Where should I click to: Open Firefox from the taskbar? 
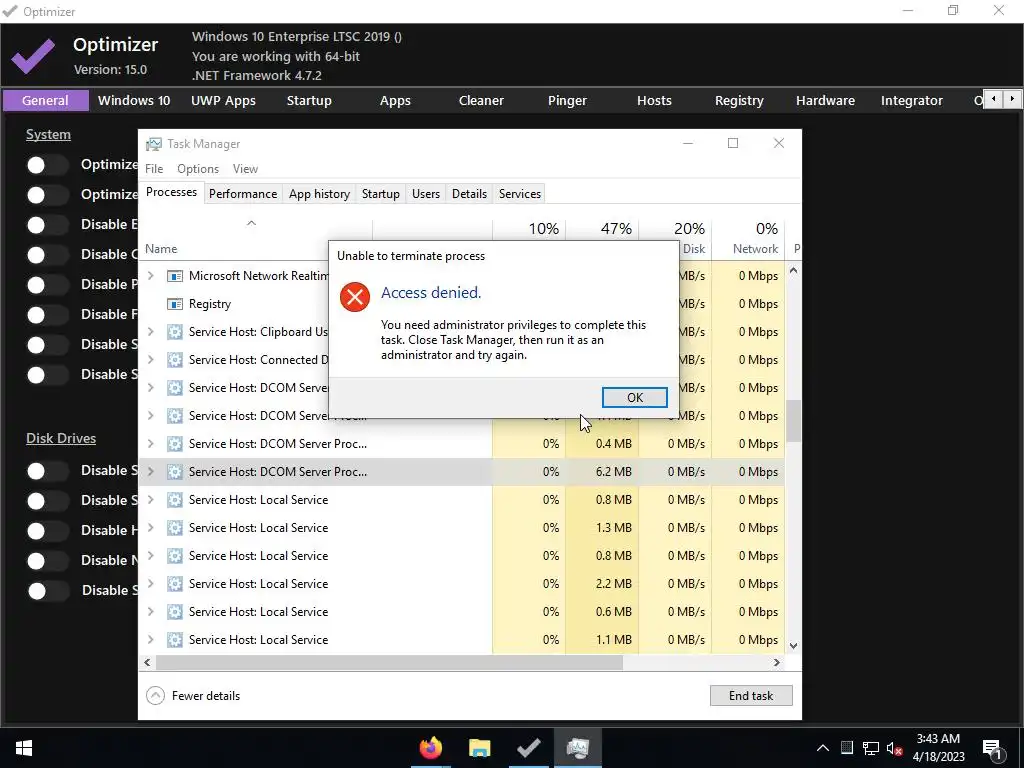point(430,748)
